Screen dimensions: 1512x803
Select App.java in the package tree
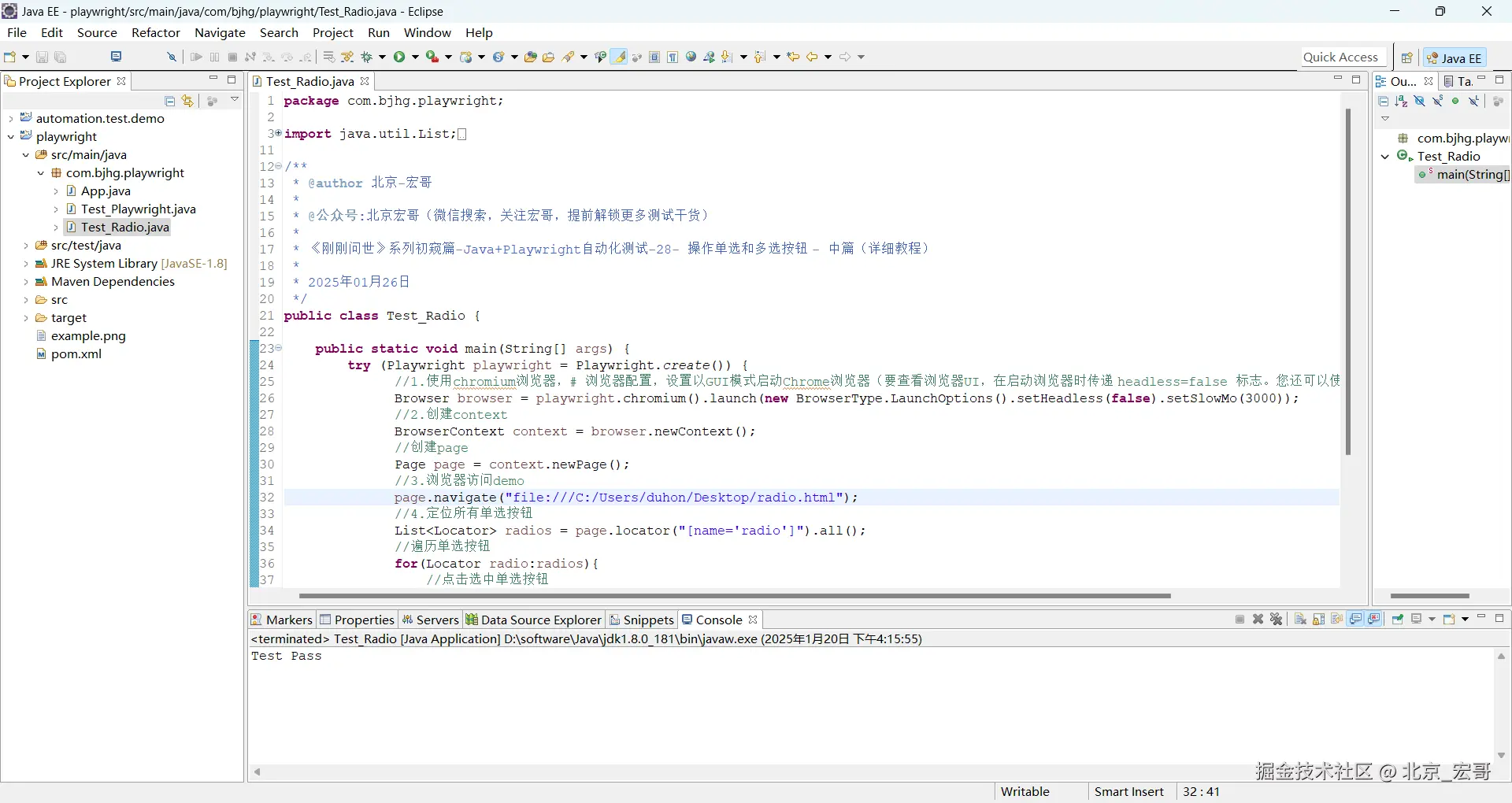tap(106, 191)
